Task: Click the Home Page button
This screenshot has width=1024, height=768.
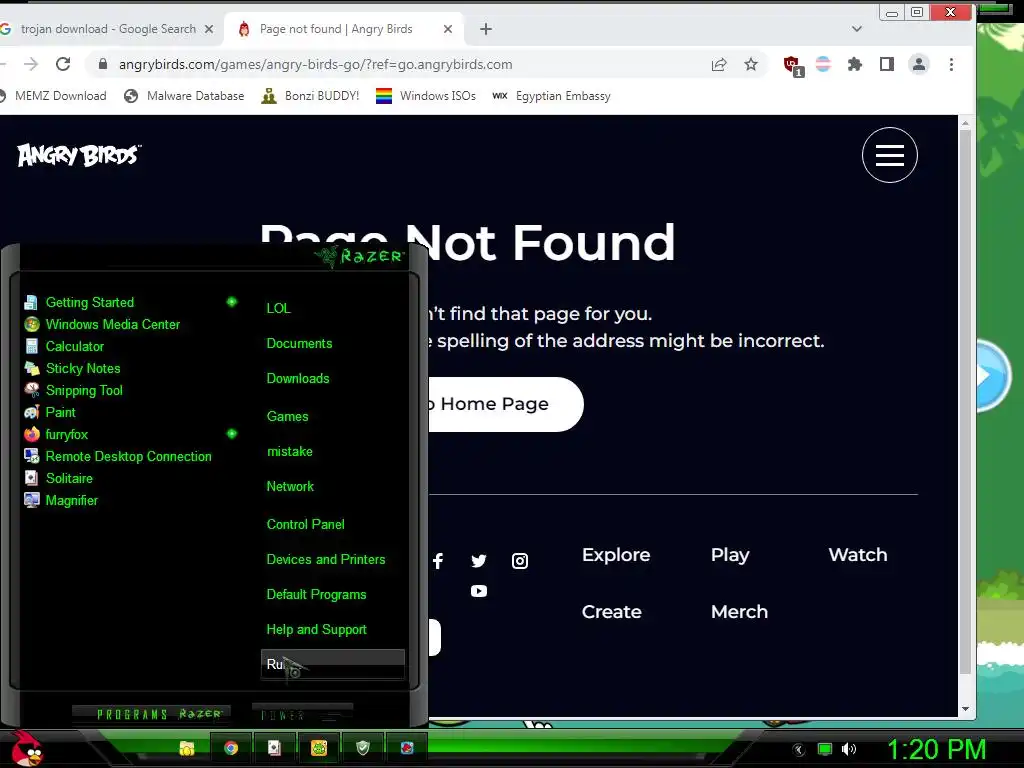Action: [x=505, y=404]
